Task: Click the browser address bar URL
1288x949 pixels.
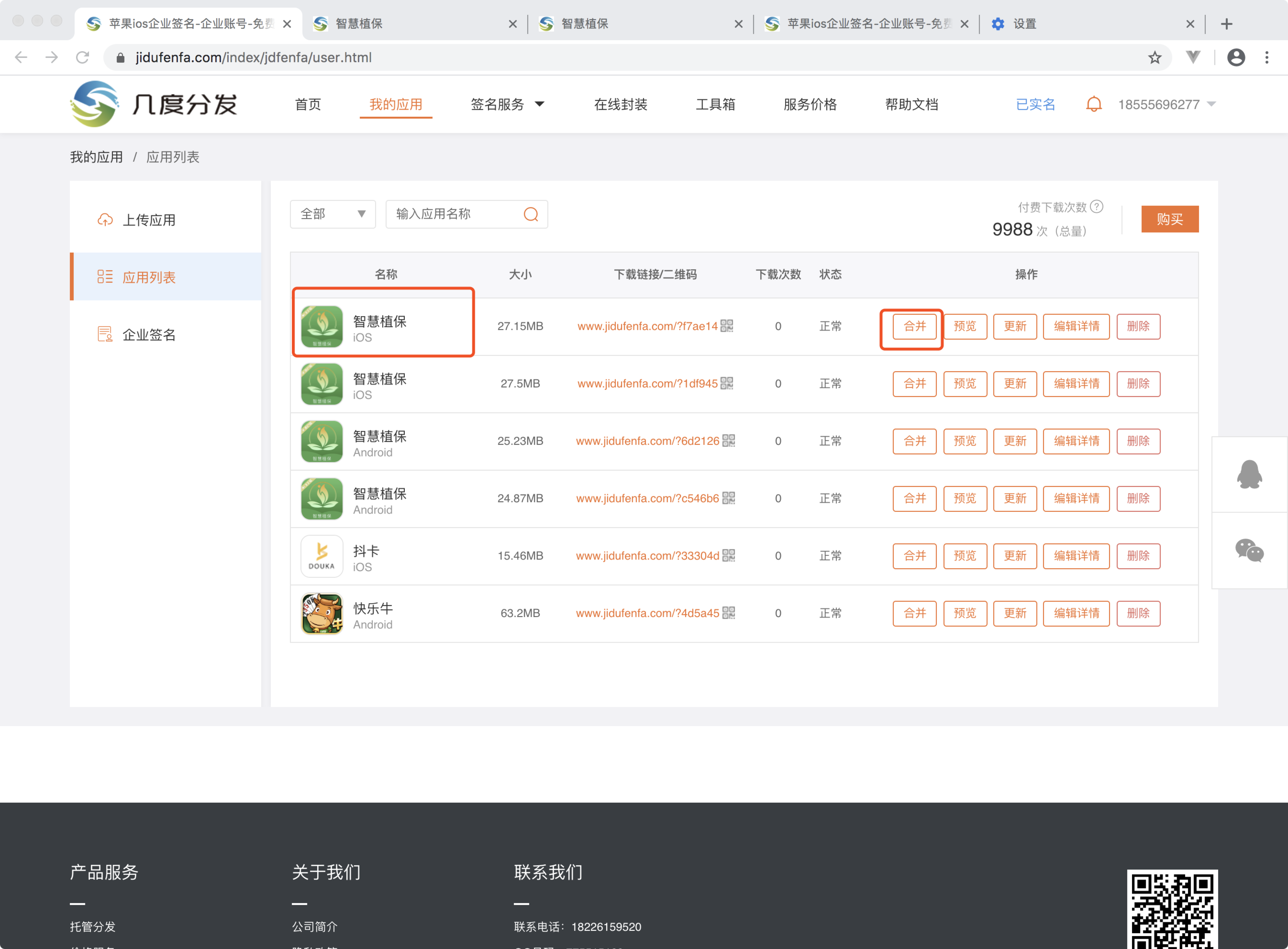Action: (253, 57)
